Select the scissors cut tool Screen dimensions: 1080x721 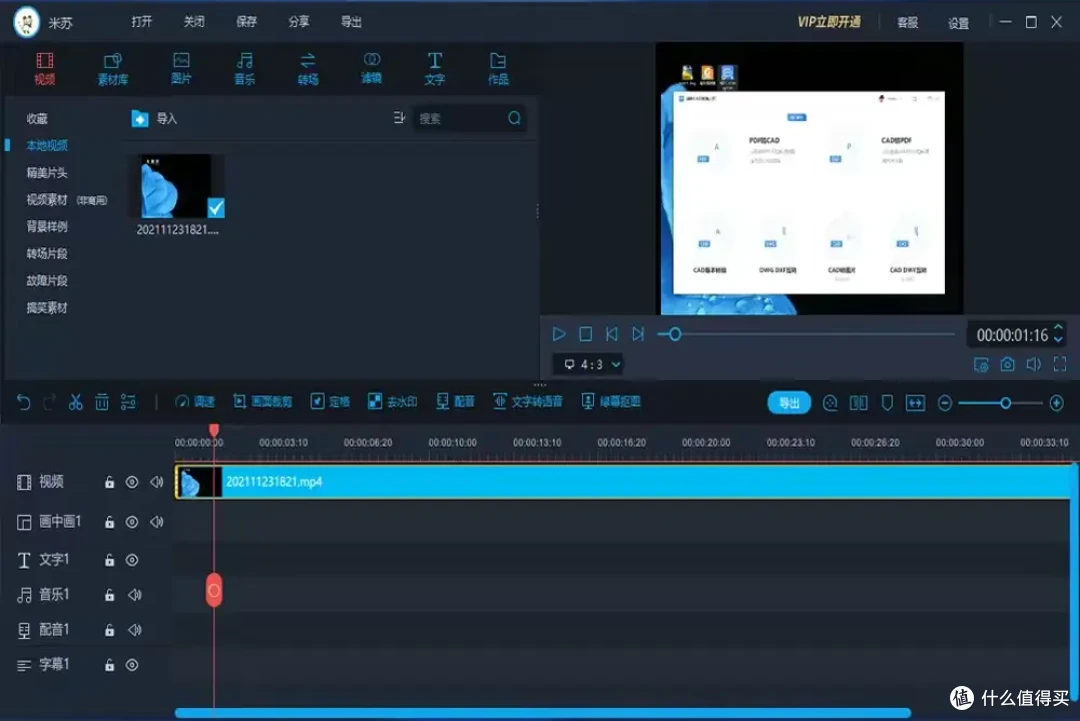75,401
